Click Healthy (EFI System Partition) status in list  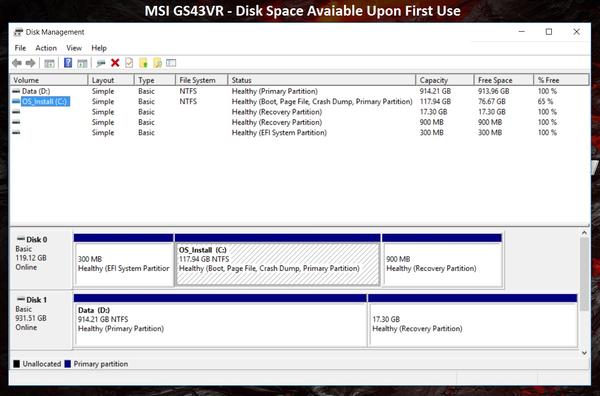[x=279, y=132]
